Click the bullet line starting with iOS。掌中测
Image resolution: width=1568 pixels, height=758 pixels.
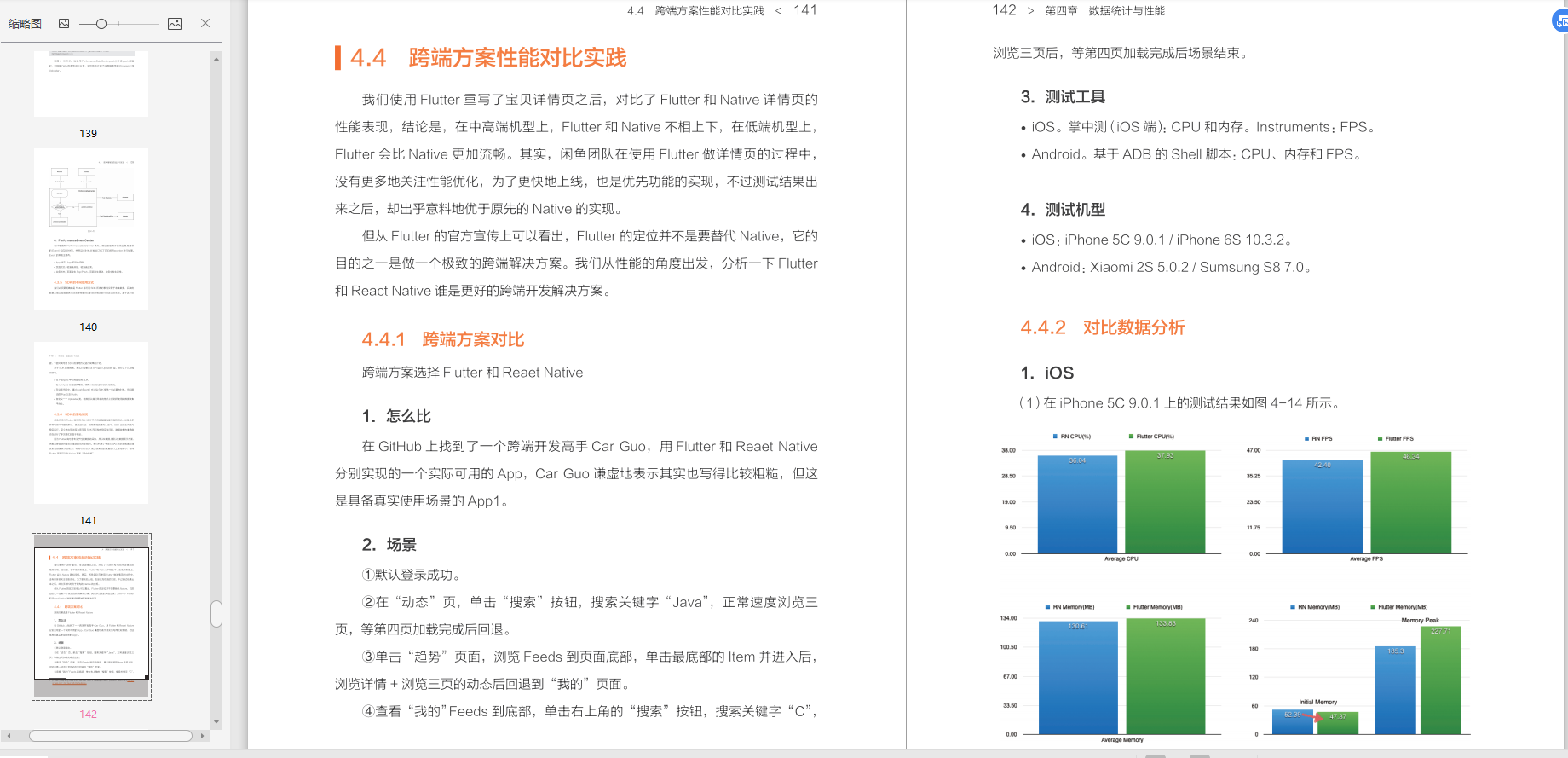click(x=1197, y=127)
